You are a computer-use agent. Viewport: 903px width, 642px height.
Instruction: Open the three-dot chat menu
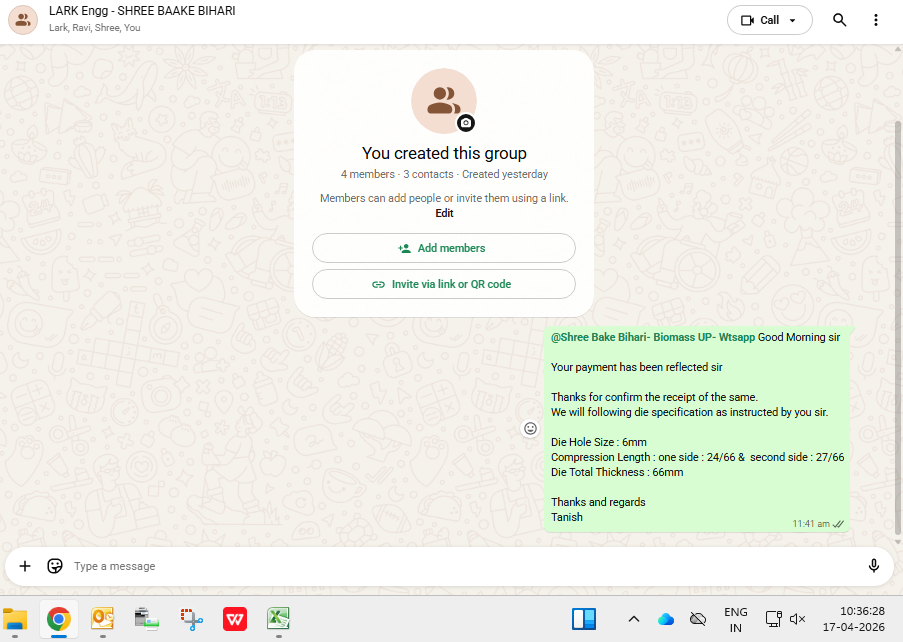(x=876, y=20)
